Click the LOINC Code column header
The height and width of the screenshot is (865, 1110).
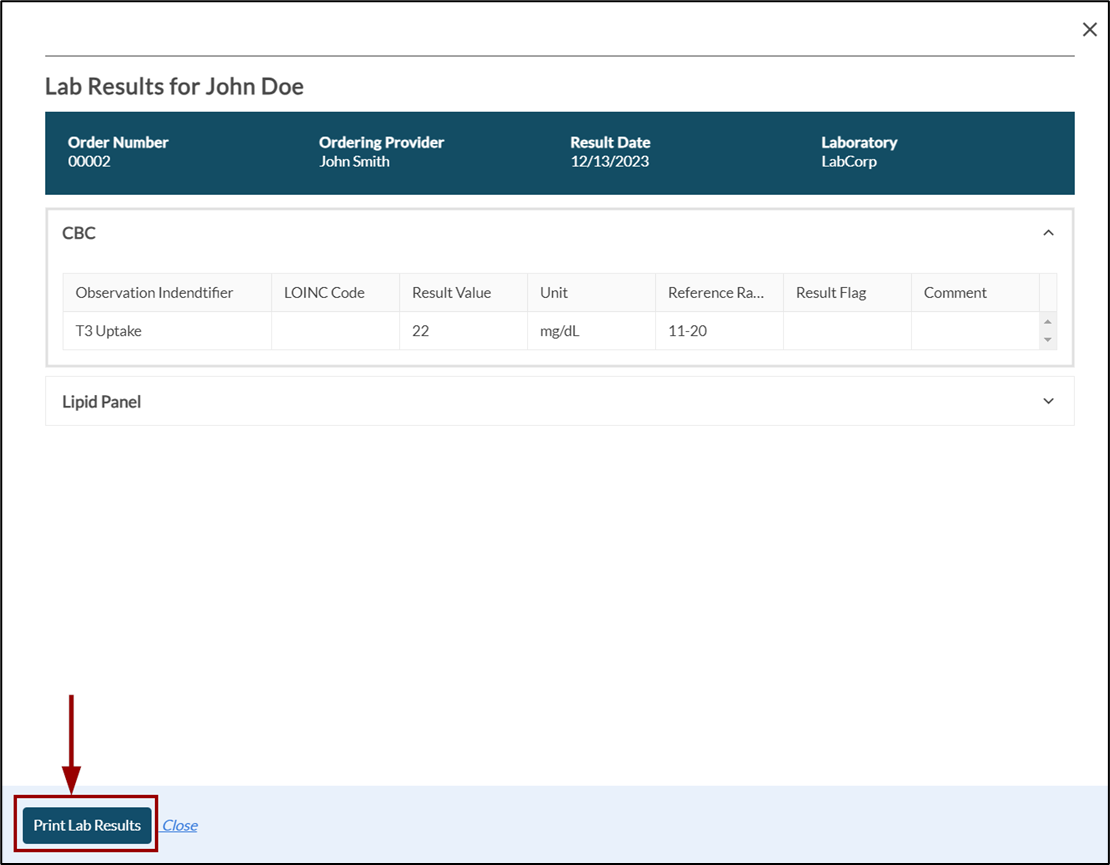[x=324, y=293]
